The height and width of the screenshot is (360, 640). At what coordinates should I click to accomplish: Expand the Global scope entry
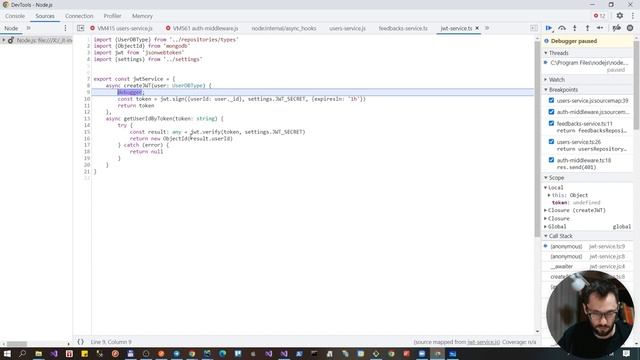click(546, 227)
